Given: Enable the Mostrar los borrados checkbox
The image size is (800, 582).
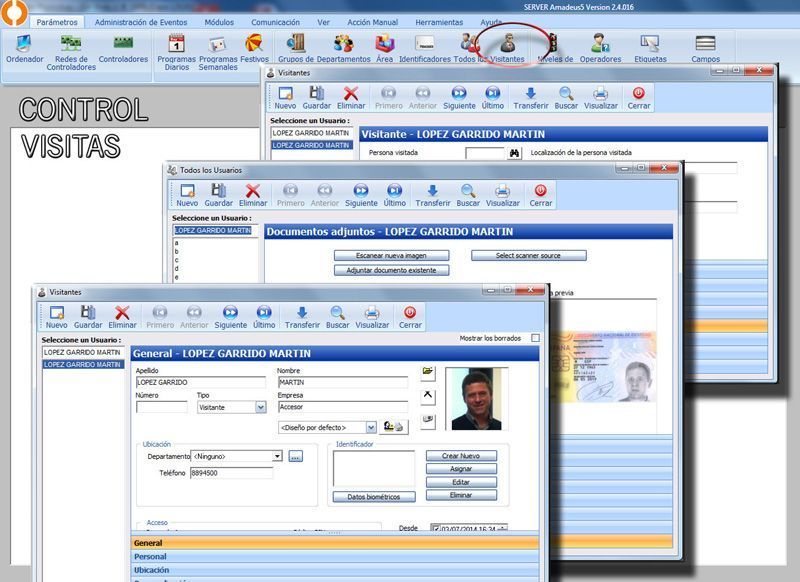Looking at the screenshot, I should point(535,338).
